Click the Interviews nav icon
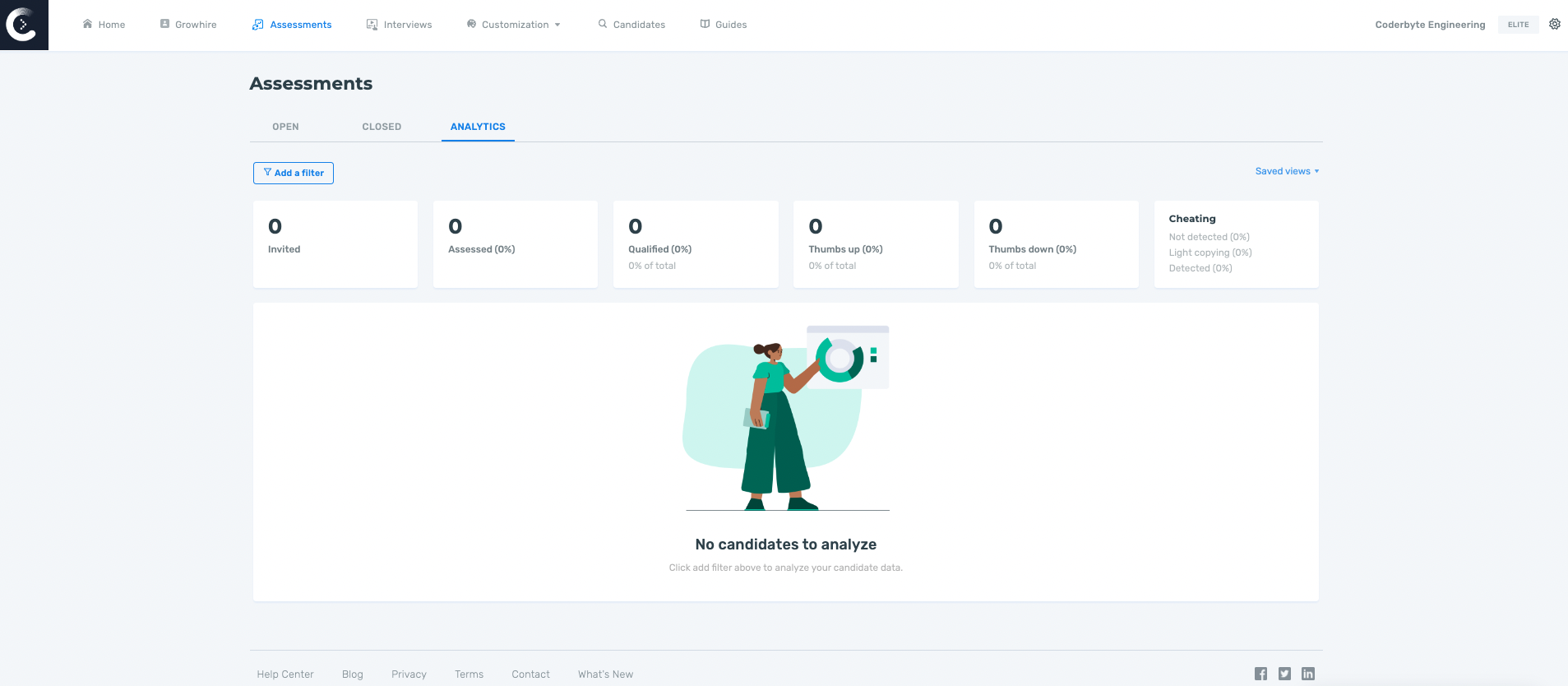 (372, 25)
